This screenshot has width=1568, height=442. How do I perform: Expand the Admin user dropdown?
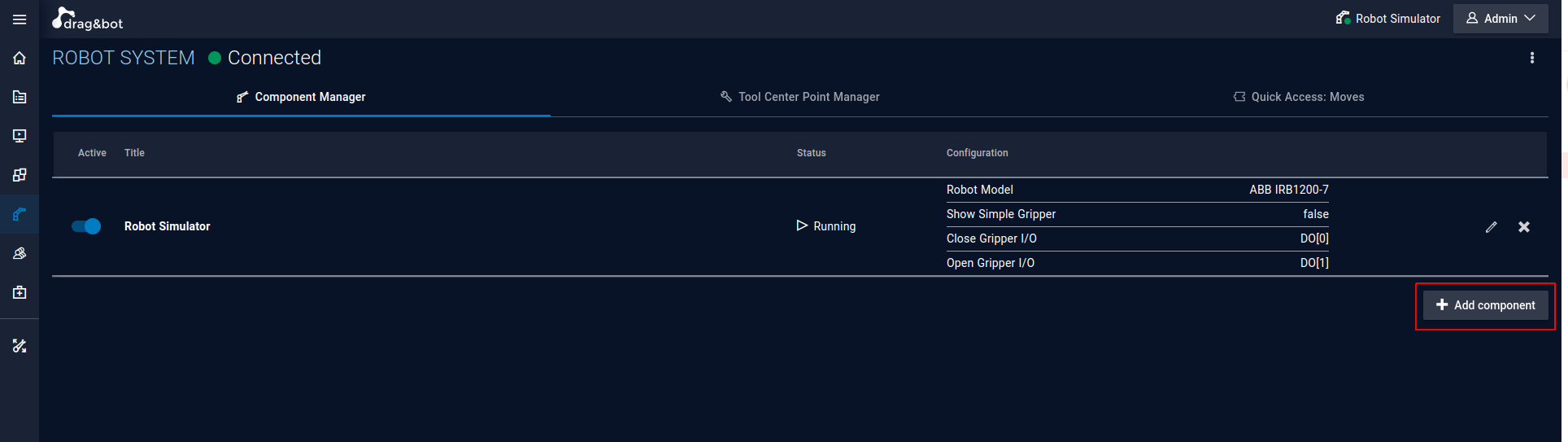pos(1500,19)
